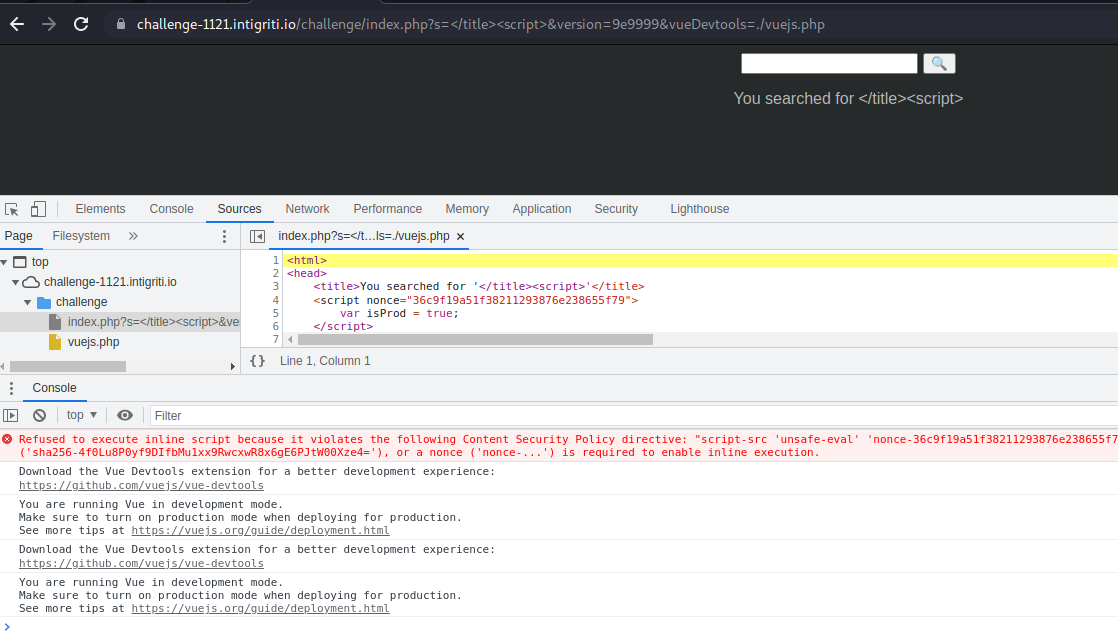
Task: Open second vuejs.org deployment guide link
Action: pos(260,608)
